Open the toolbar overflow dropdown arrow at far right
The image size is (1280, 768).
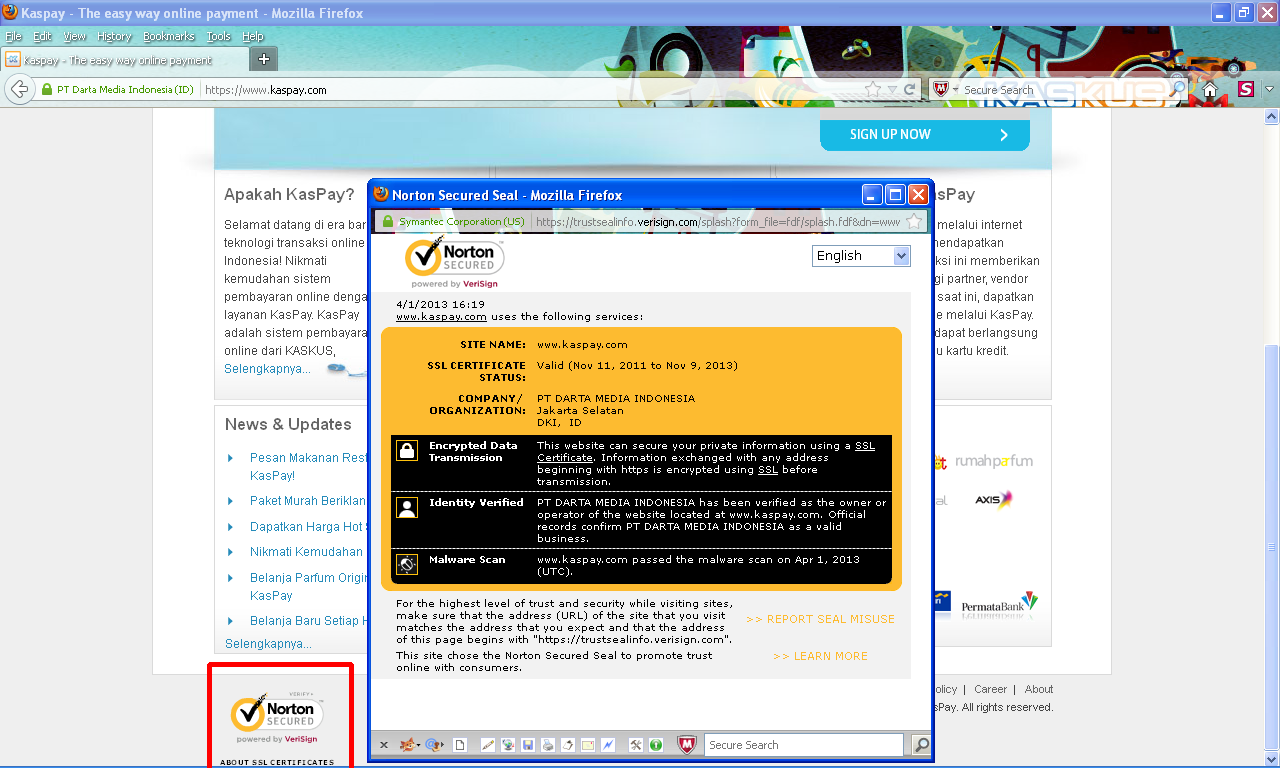pos(1269,89)
